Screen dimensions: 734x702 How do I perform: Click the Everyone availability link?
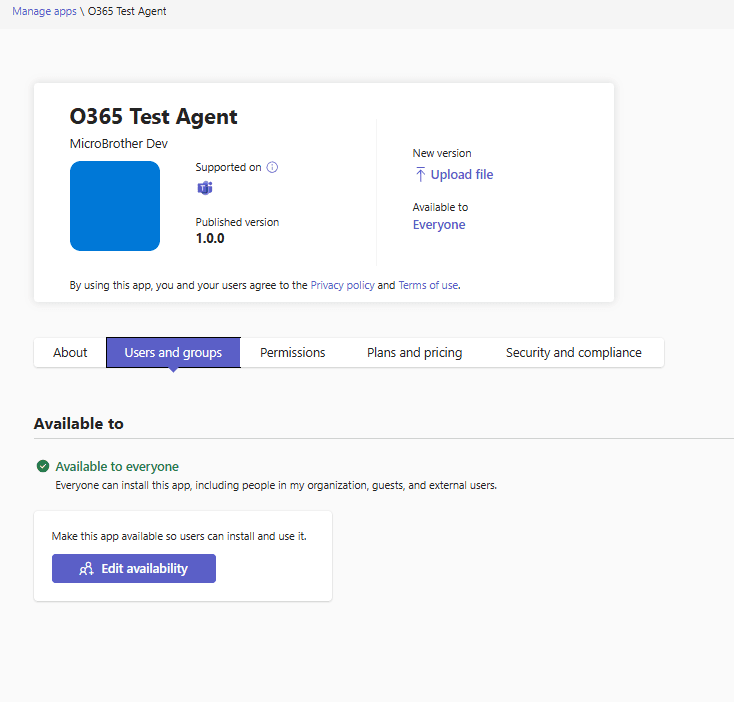tap(439, 225)
